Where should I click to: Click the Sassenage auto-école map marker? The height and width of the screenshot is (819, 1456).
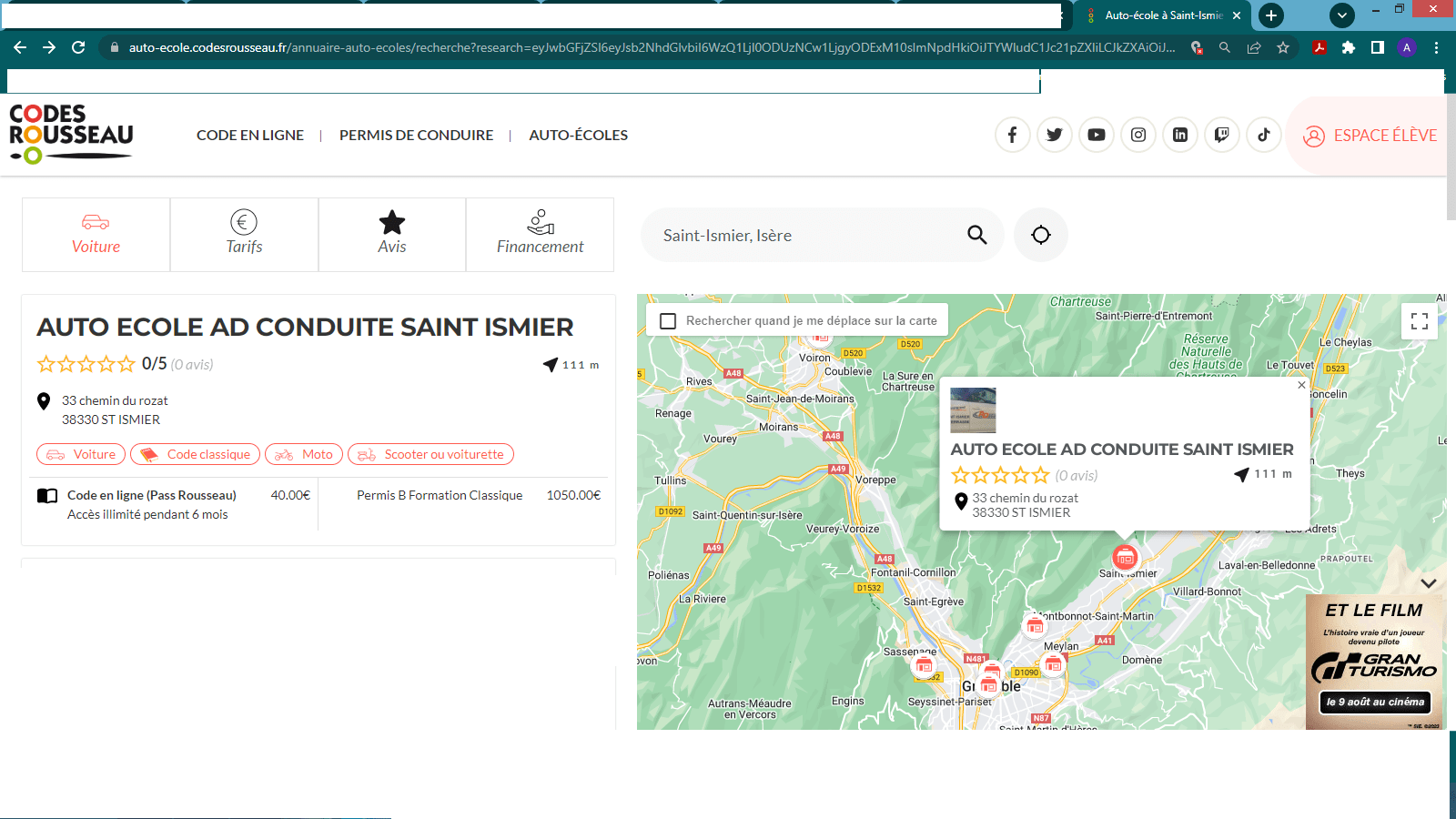(x=924, y=666)
